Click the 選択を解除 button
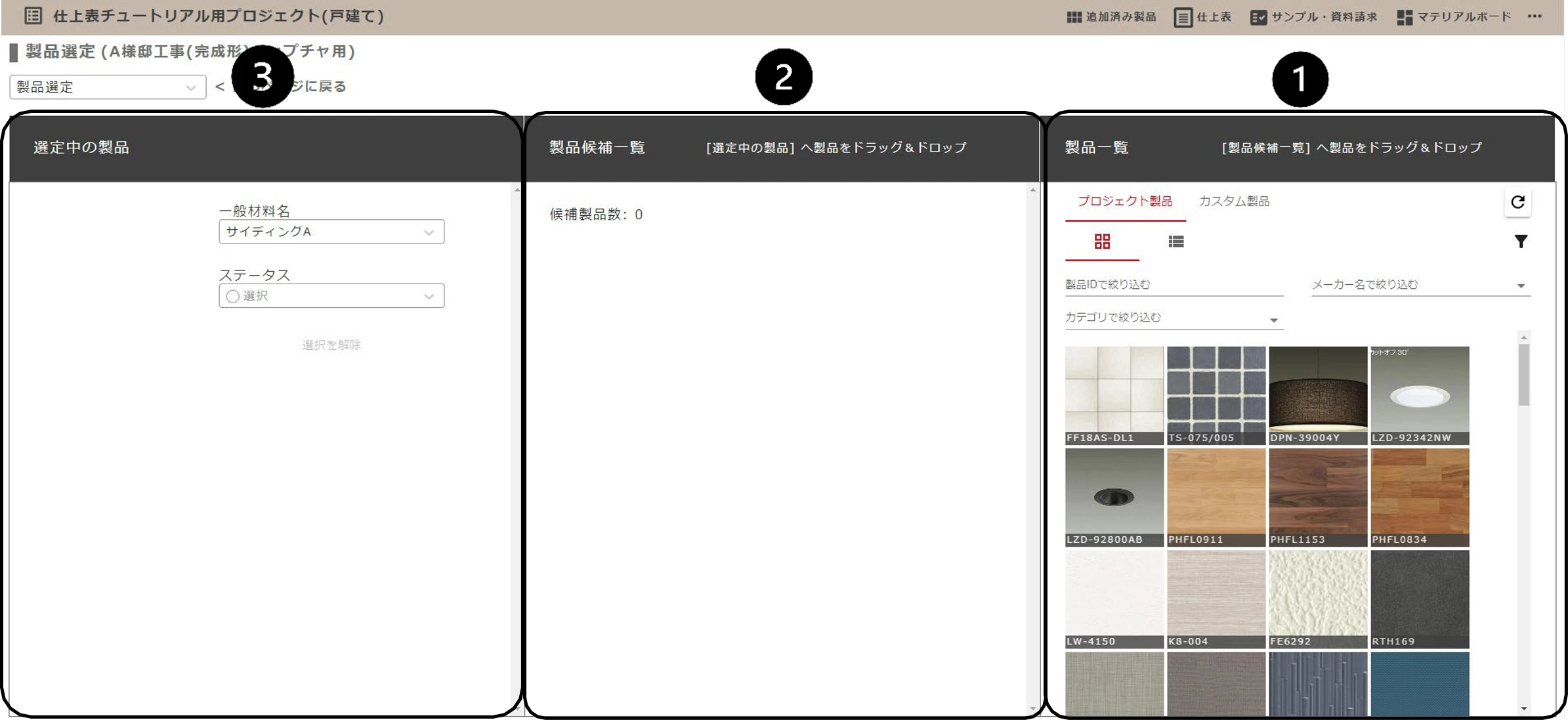This screenshot has height=720, width=1568. [331, 345]
